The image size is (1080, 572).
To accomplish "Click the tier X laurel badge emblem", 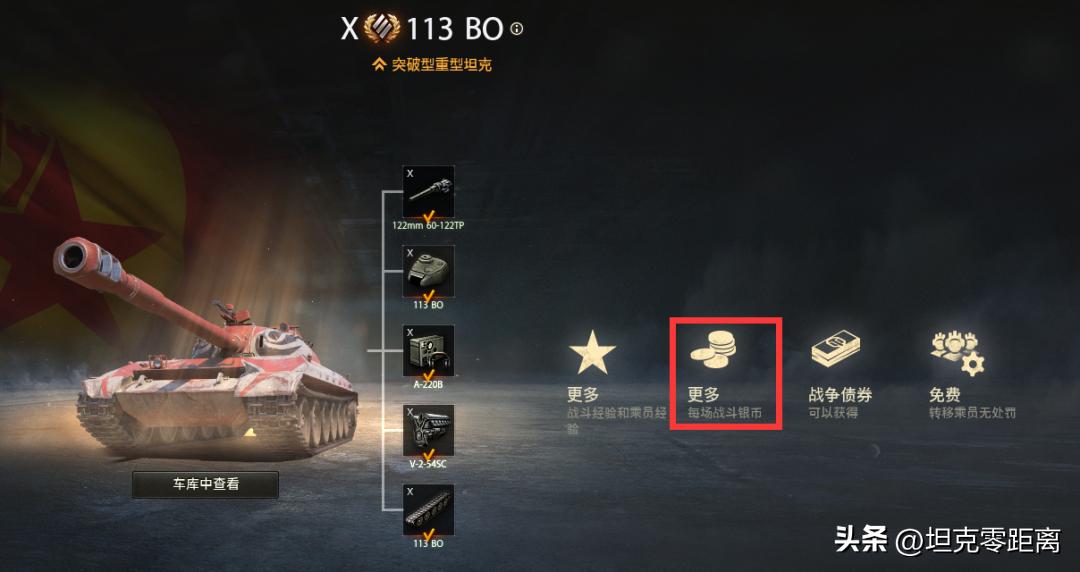I will coord(382,29).
